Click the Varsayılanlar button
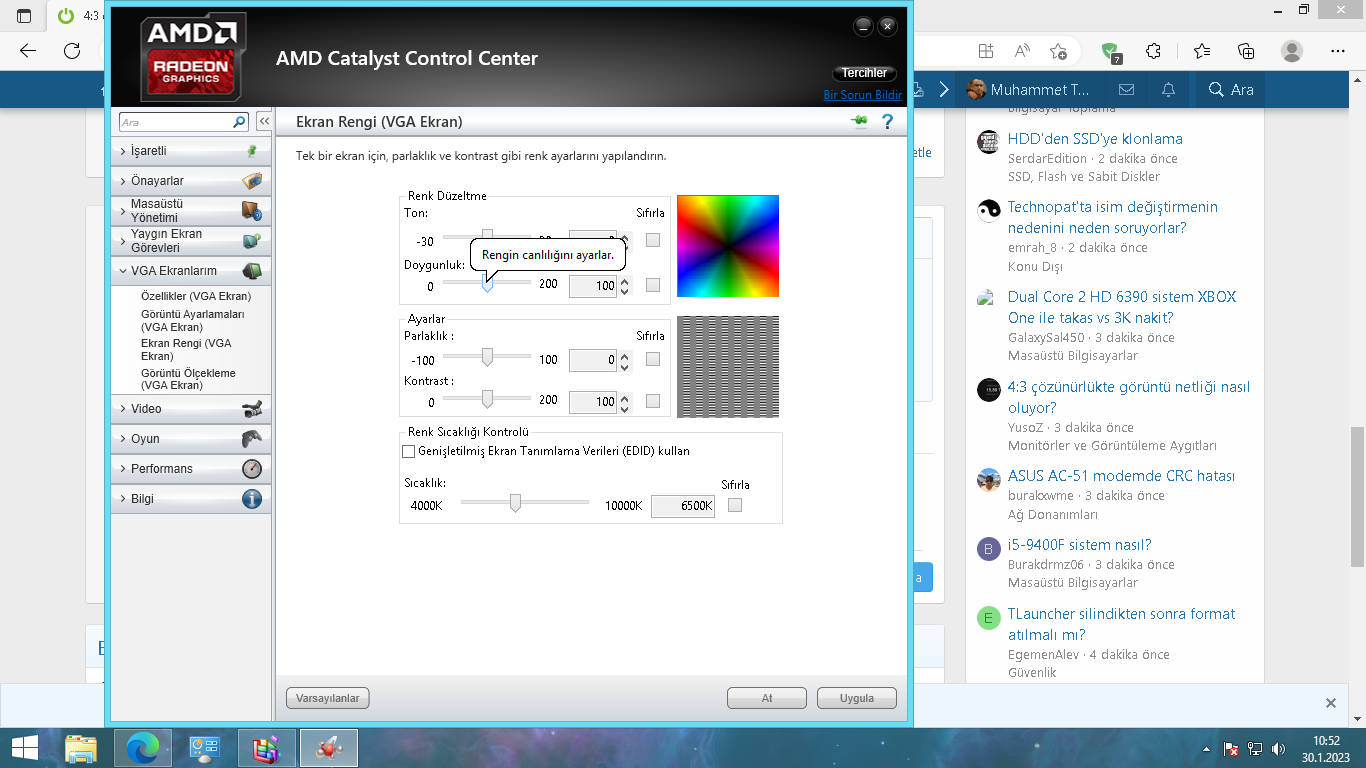 click(x=328, y=698)
